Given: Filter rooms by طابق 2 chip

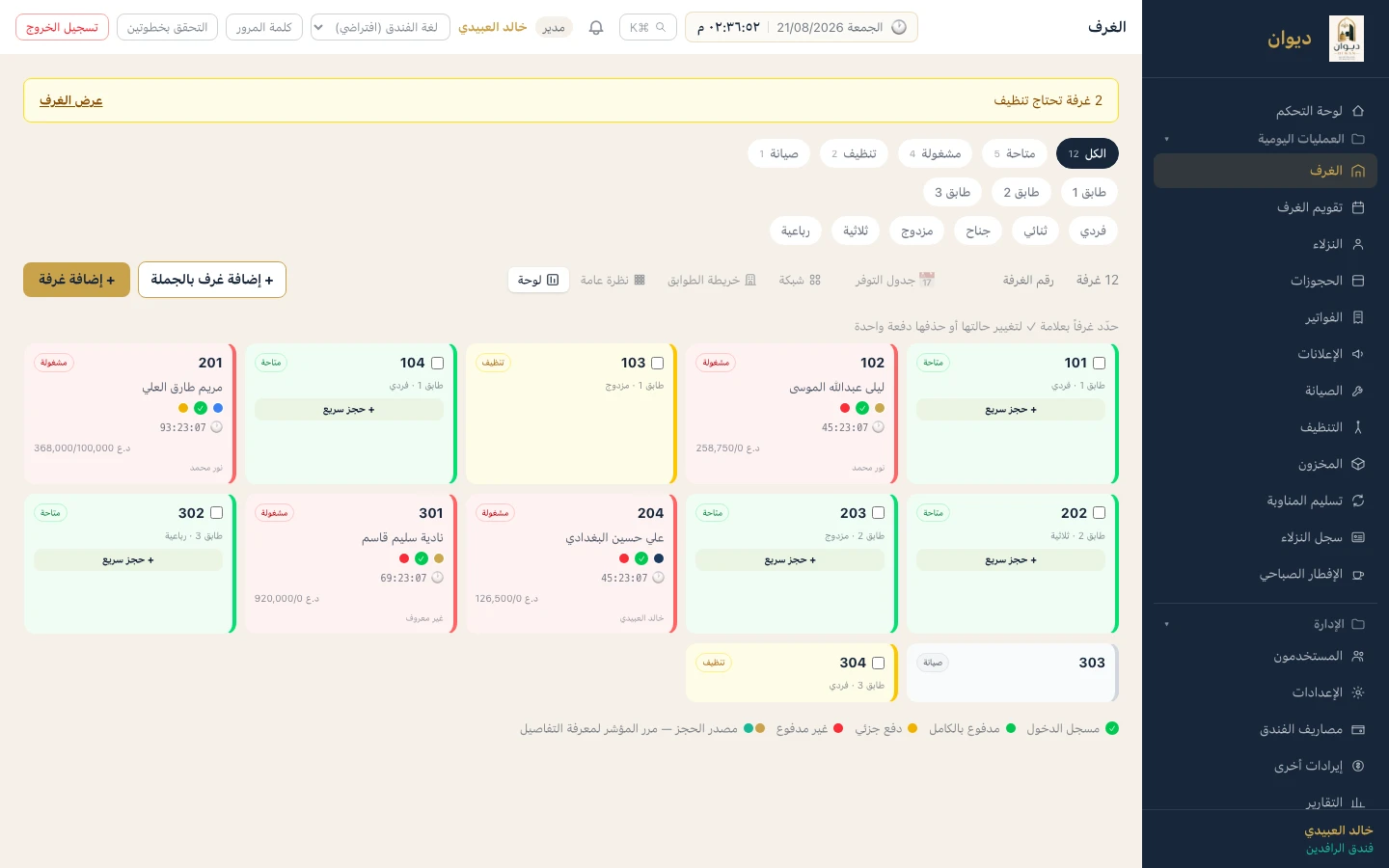Looking at the screenshot, I should point(1021,192).
